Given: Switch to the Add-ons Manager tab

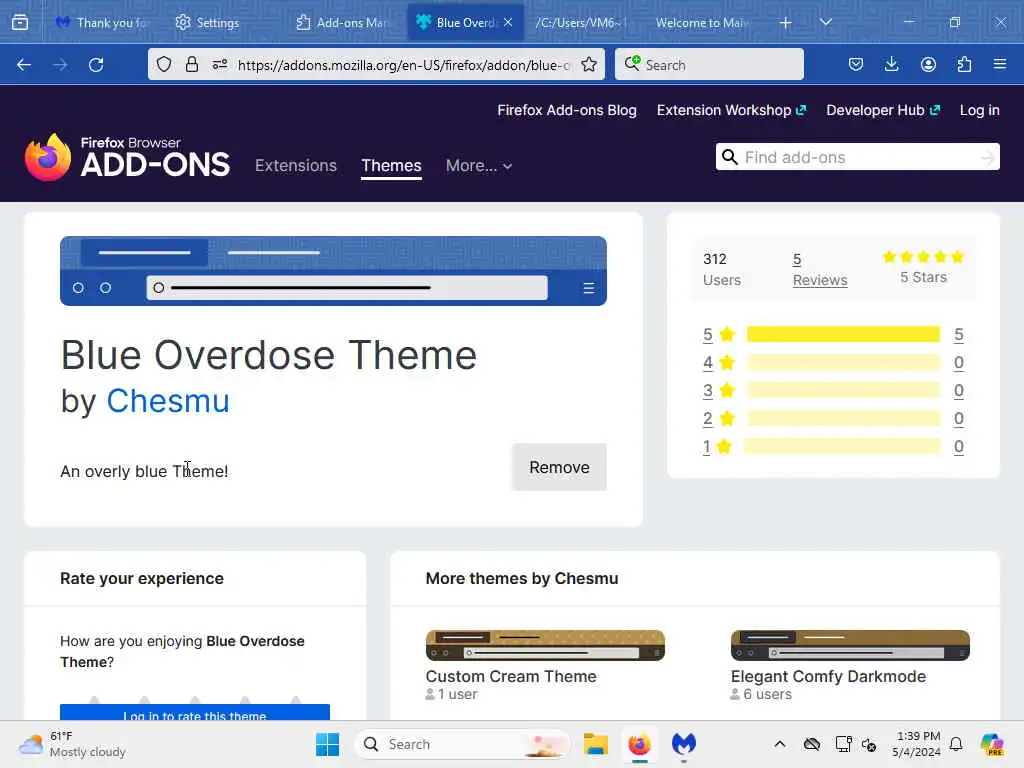Looking at the screenshot, I should coord(342,23).
